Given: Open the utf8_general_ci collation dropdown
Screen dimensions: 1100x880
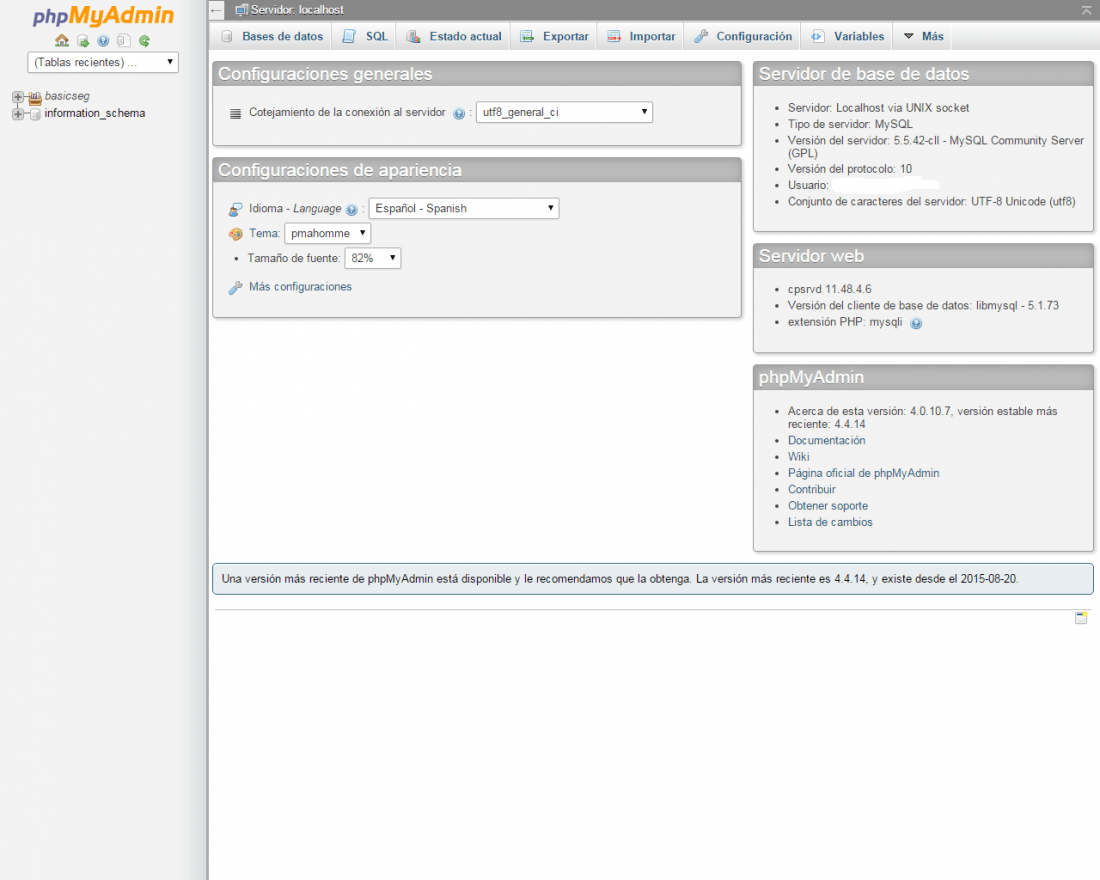Looking at the screenshot, I should coord(564,112).
